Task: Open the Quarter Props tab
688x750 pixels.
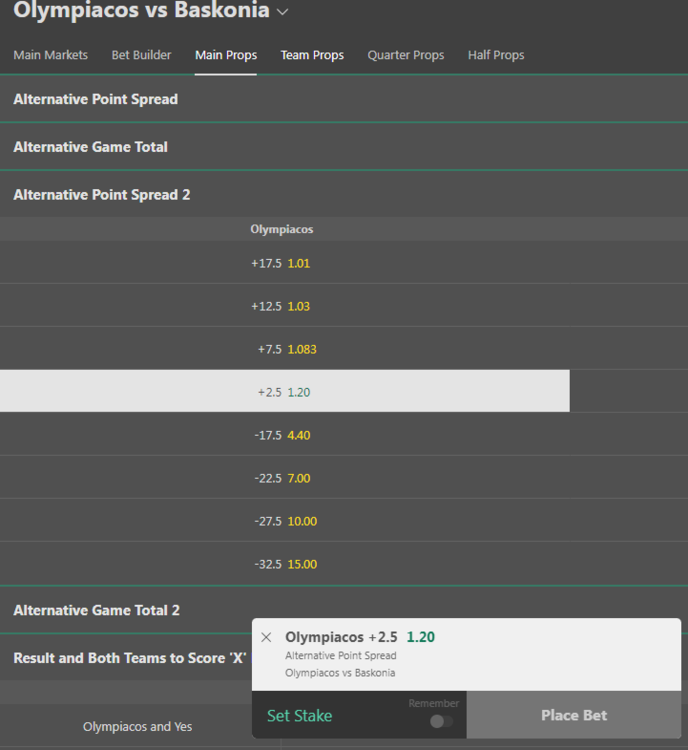Action: 406,55
